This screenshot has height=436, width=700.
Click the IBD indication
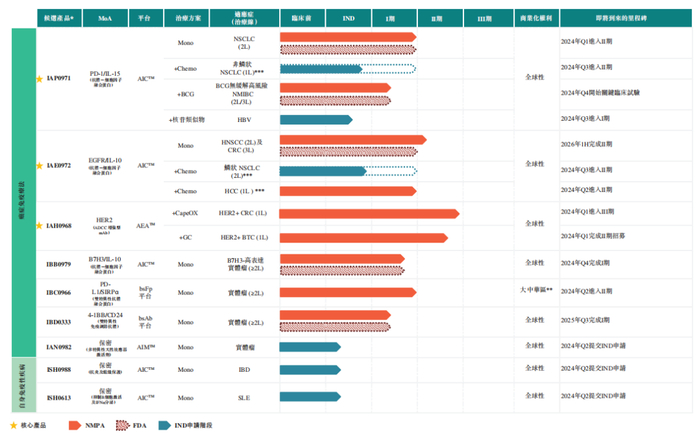[244, 370]
